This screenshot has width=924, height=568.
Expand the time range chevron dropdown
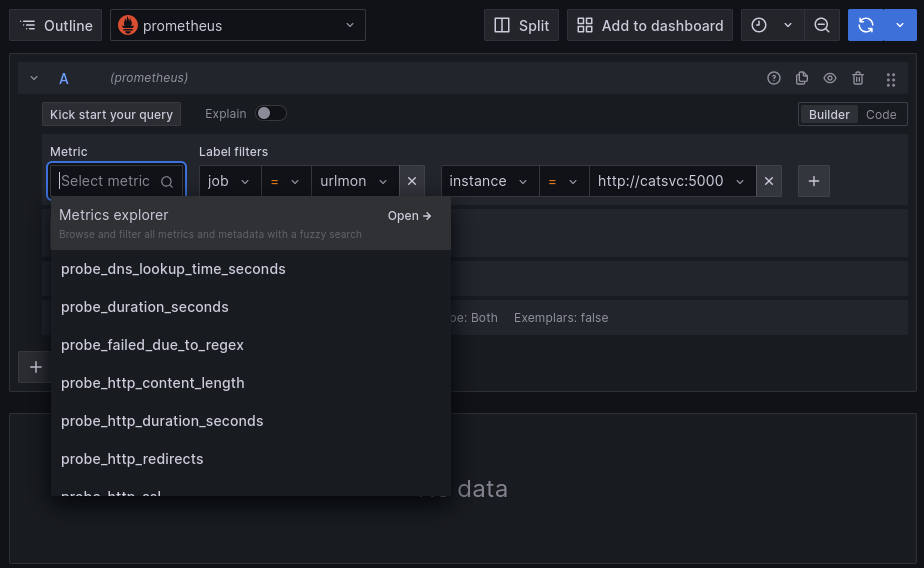pyautogui.click(x=788, y=25)
